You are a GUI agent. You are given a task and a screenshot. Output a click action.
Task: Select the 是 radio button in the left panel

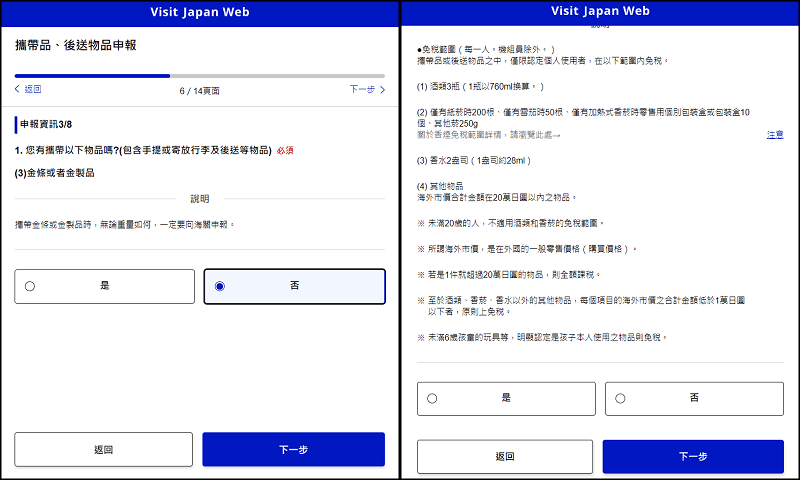point(30,286)
